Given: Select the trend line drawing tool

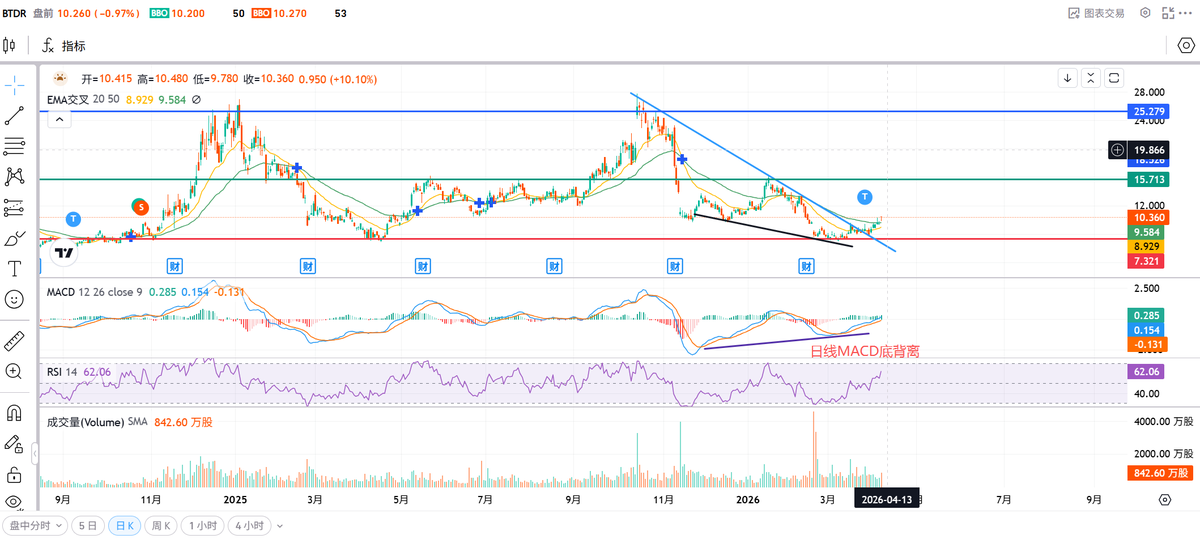Looking at the screenshot, I should pos(14,115).
